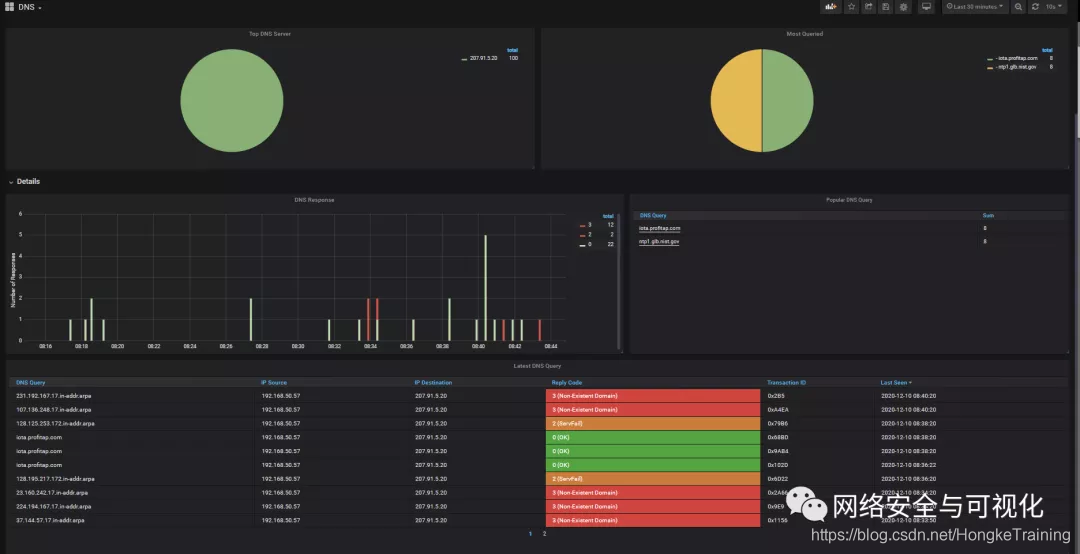Click the transaction ID 0x2B5 cell

click(776, 396)
